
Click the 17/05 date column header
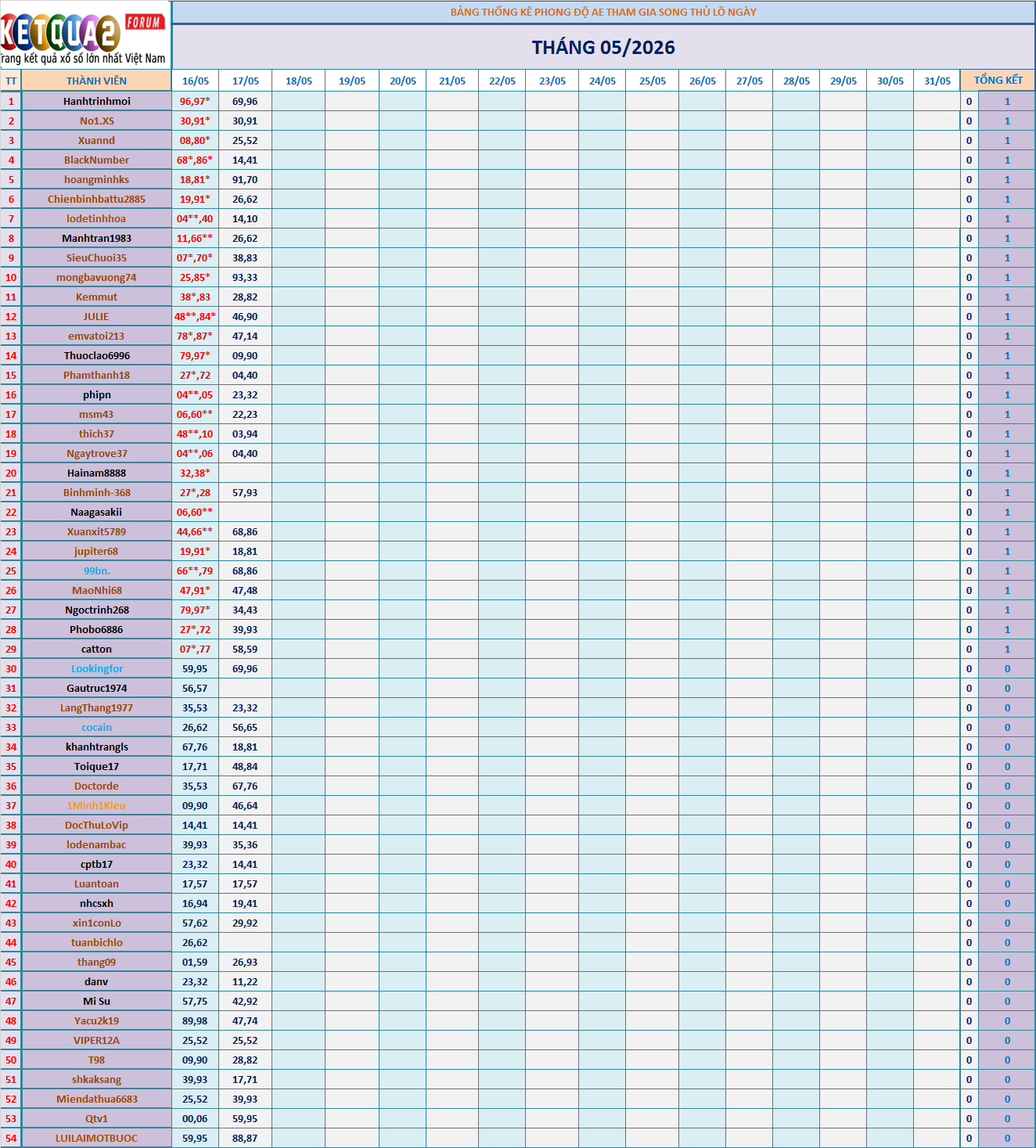245,81
